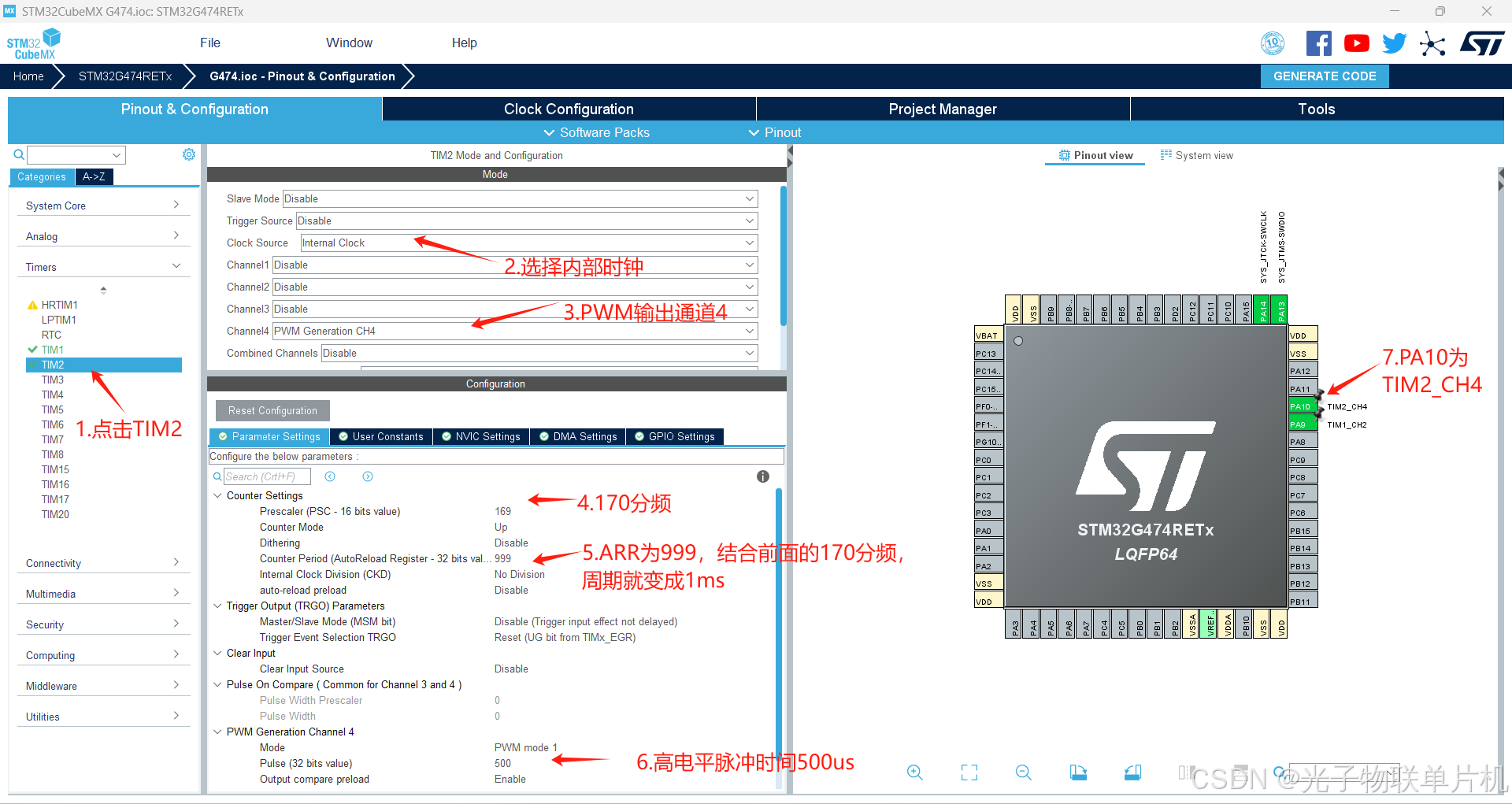Open the 10th anniversary badge icon

pos(1273,43)
